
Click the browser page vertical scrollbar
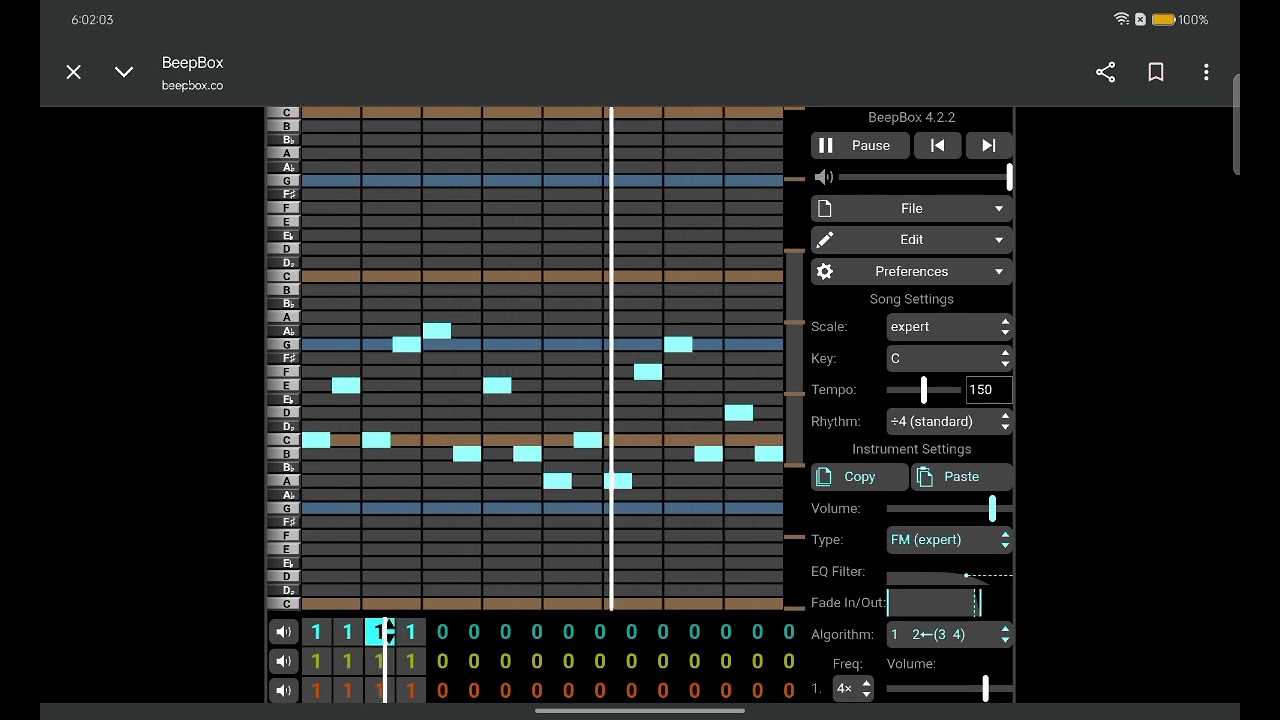coord(1236,125)
